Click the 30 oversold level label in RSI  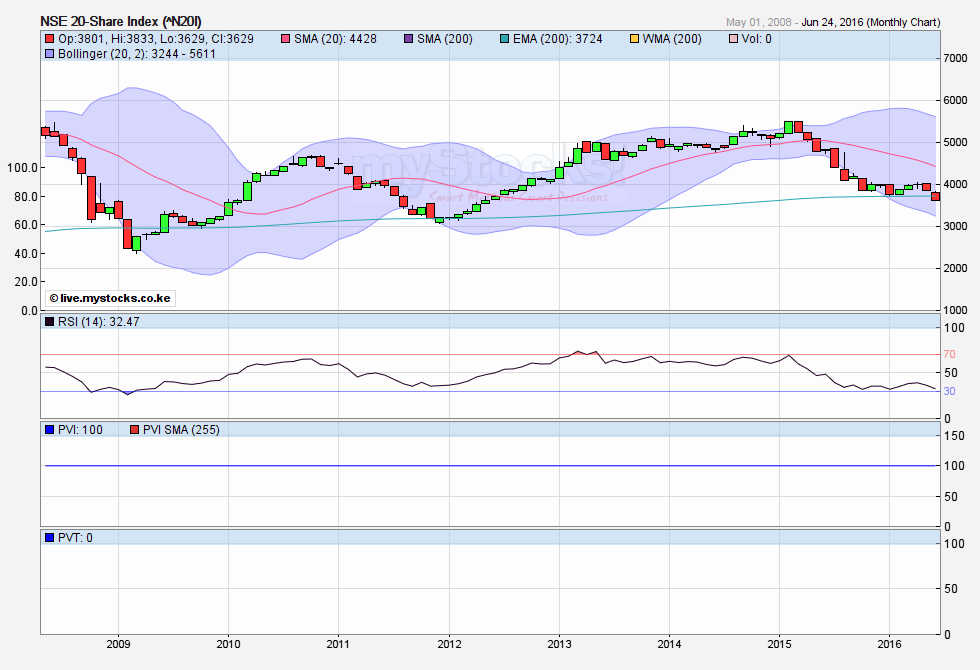pyautogui.click(x=949, y=391)
